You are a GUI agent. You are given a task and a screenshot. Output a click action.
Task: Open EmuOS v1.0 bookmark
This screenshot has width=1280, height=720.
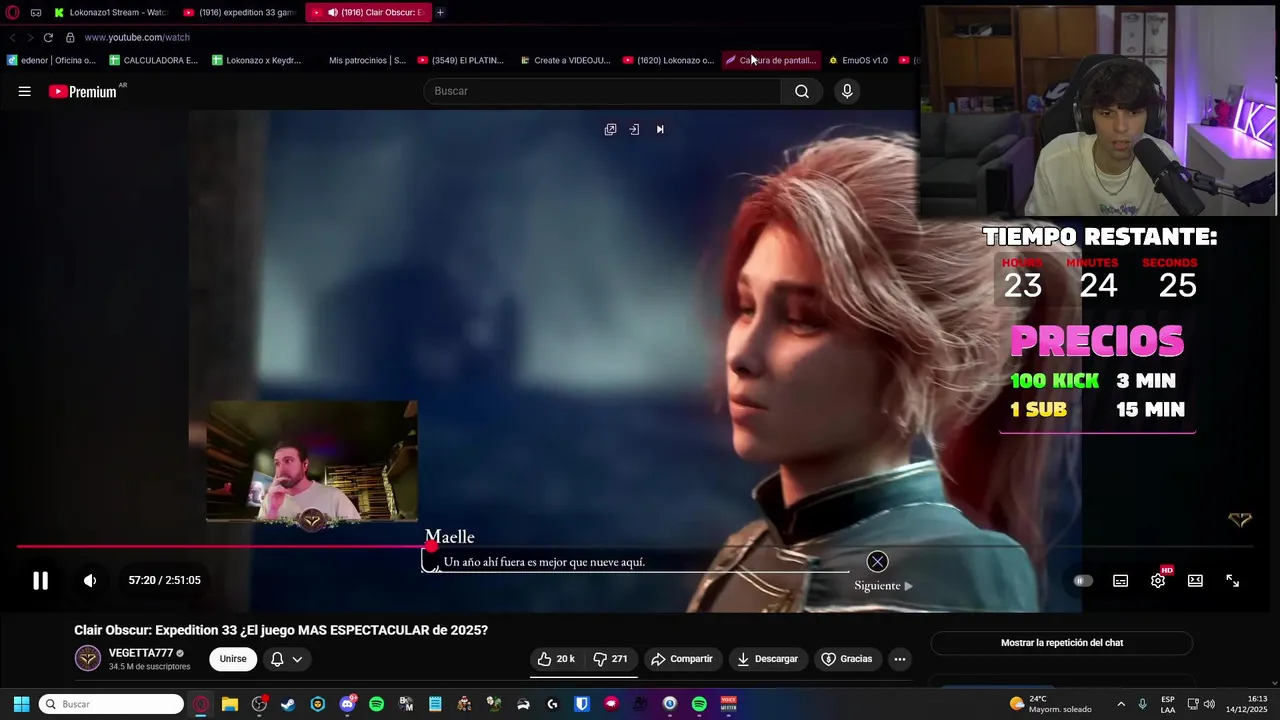[x=858, y=60]
